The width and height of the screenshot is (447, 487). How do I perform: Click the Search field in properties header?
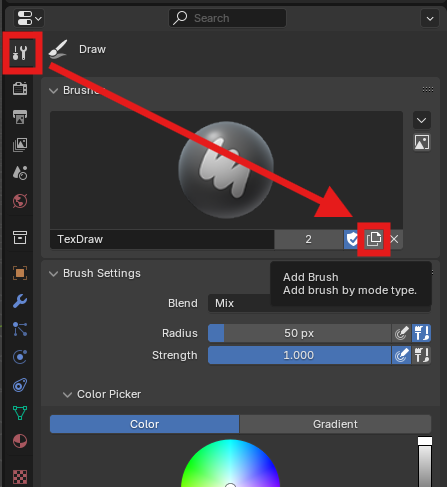point(227,18)
